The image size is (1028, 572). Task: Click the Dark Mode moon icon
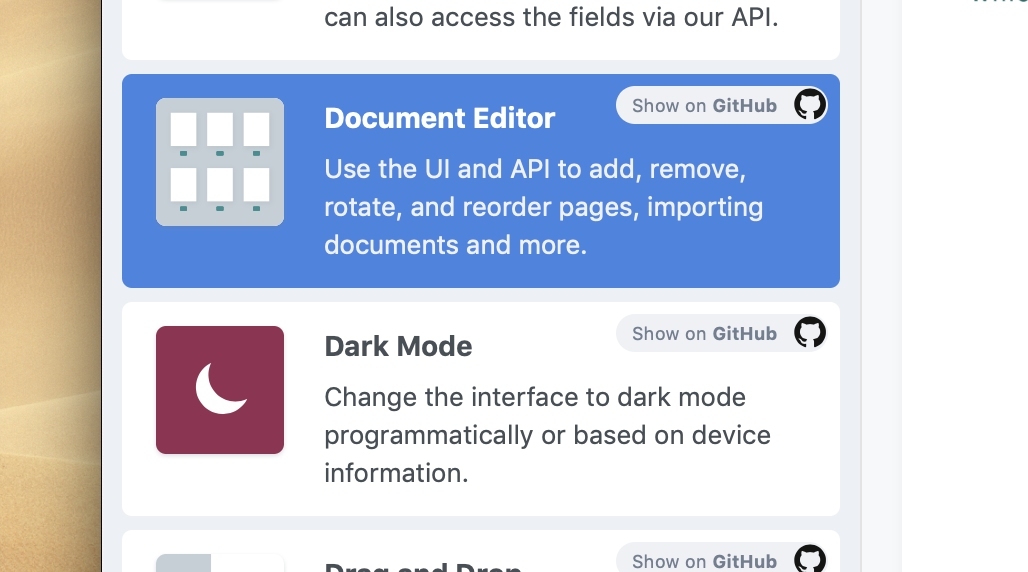tap(220, 390)
